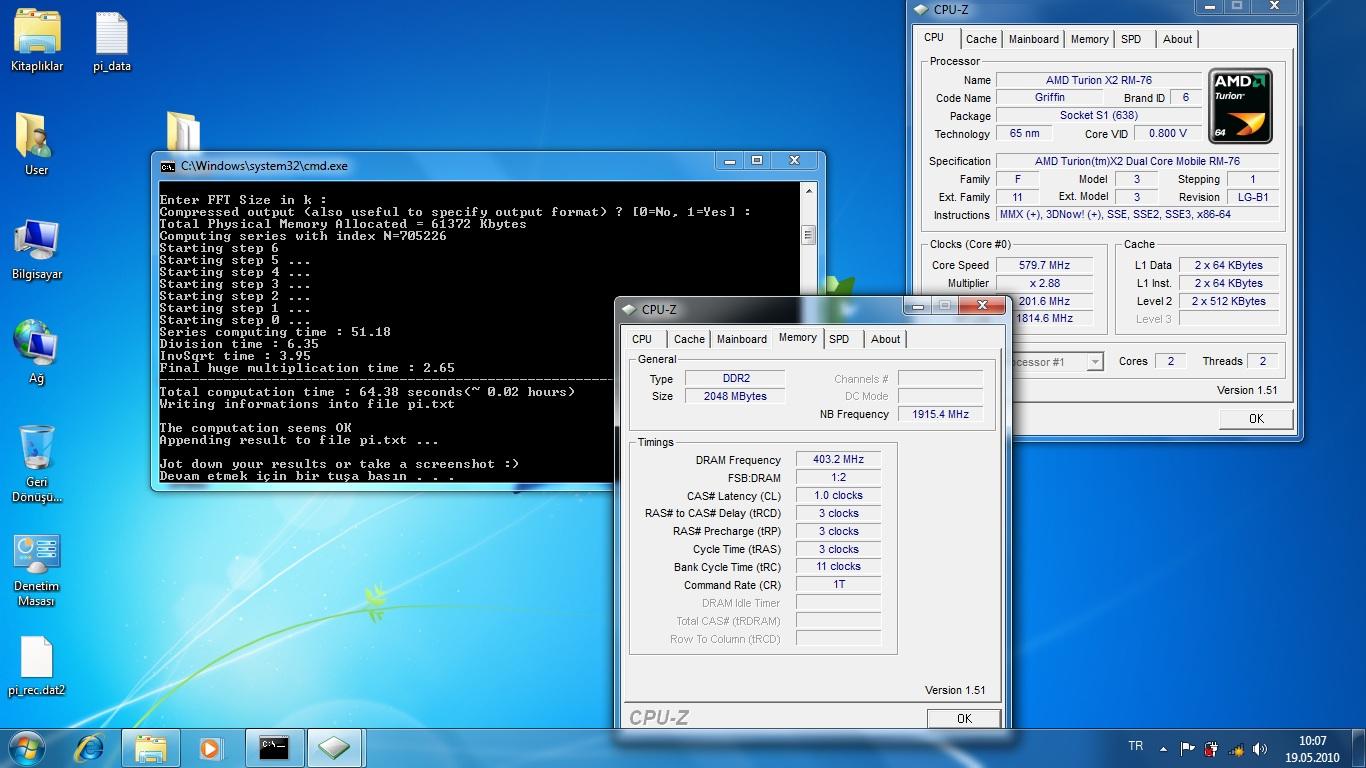Click cmd window scrollbar up arrow

(x=808, y=190)
